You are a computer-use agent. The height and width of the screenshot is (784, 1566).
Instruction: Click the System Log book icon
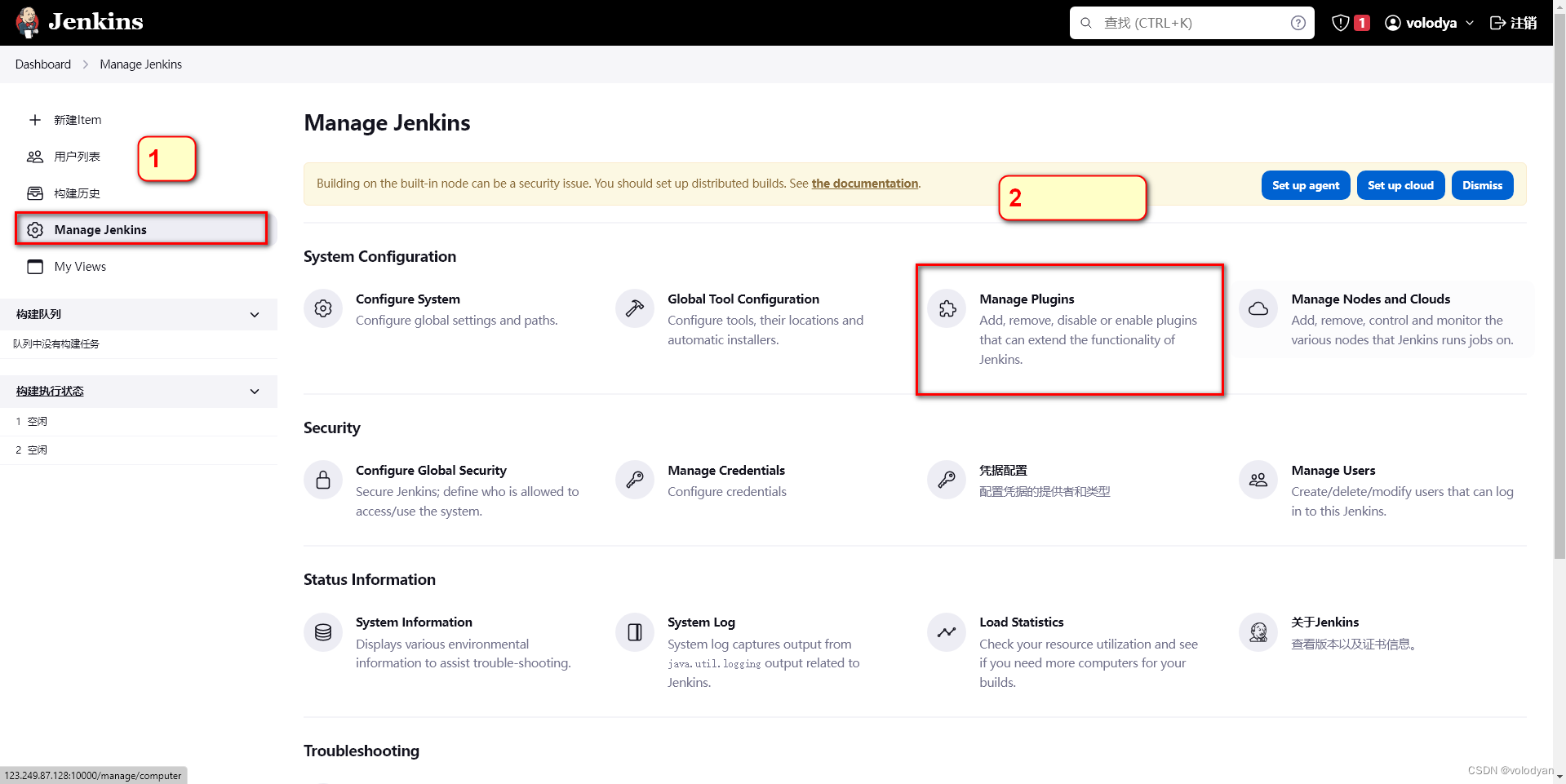635,632
